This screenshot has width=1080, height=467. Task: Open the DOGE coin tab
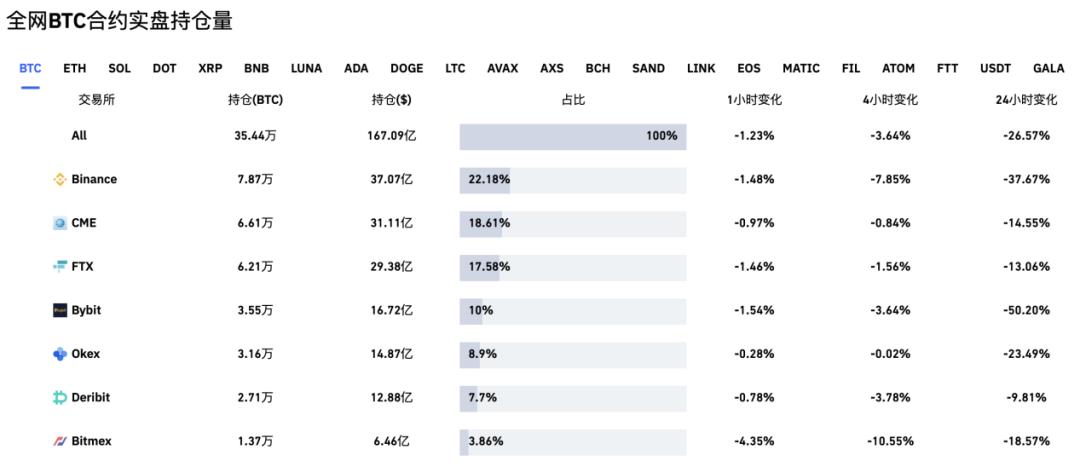407,69
